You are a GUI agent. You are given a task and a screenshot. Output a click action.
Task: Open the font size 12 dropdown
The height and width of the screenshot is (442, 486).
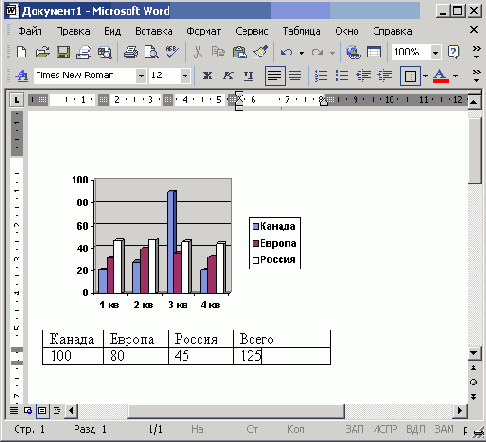[185, 76]
